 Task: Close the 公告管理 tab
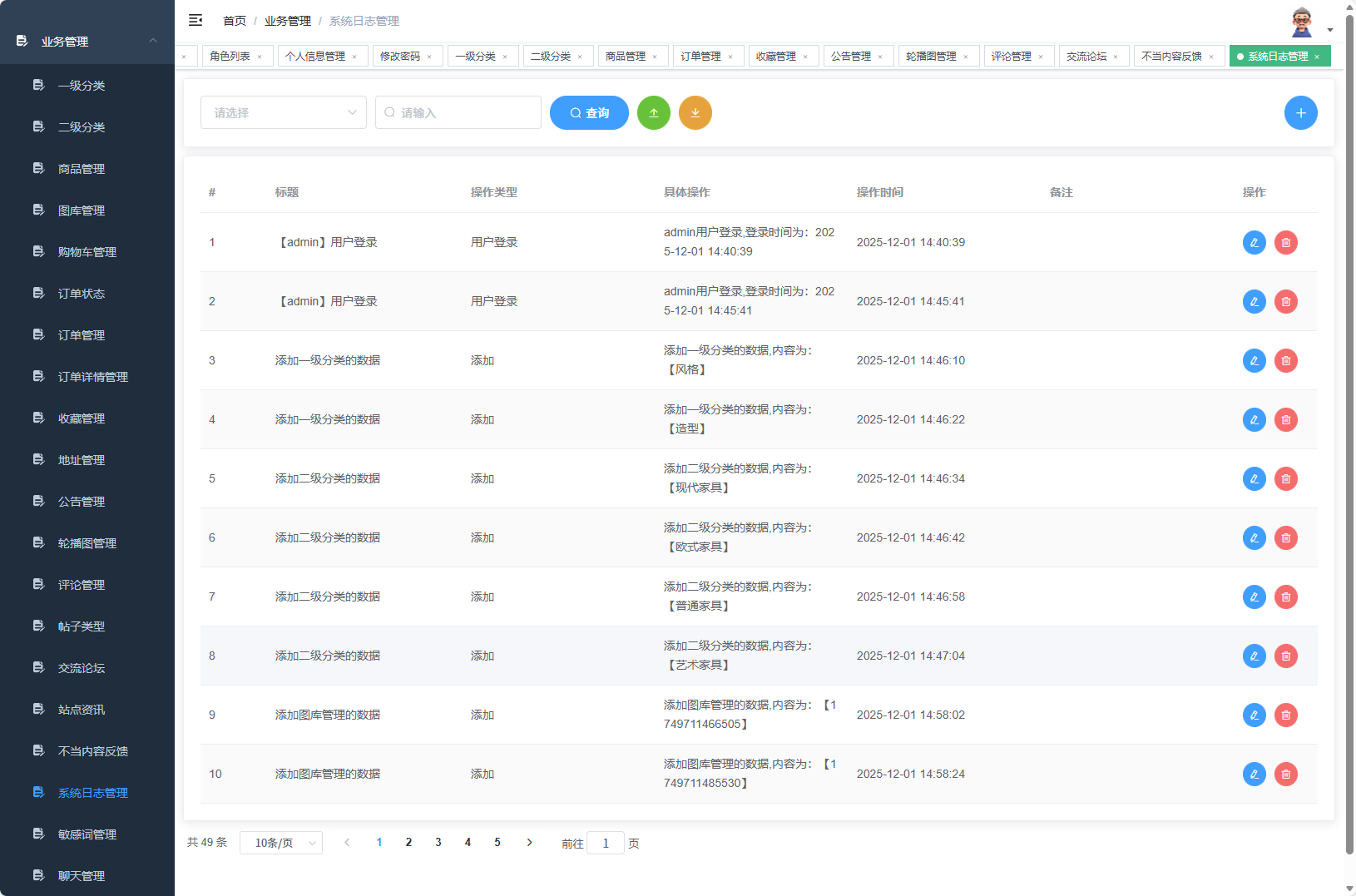[880, 57]
